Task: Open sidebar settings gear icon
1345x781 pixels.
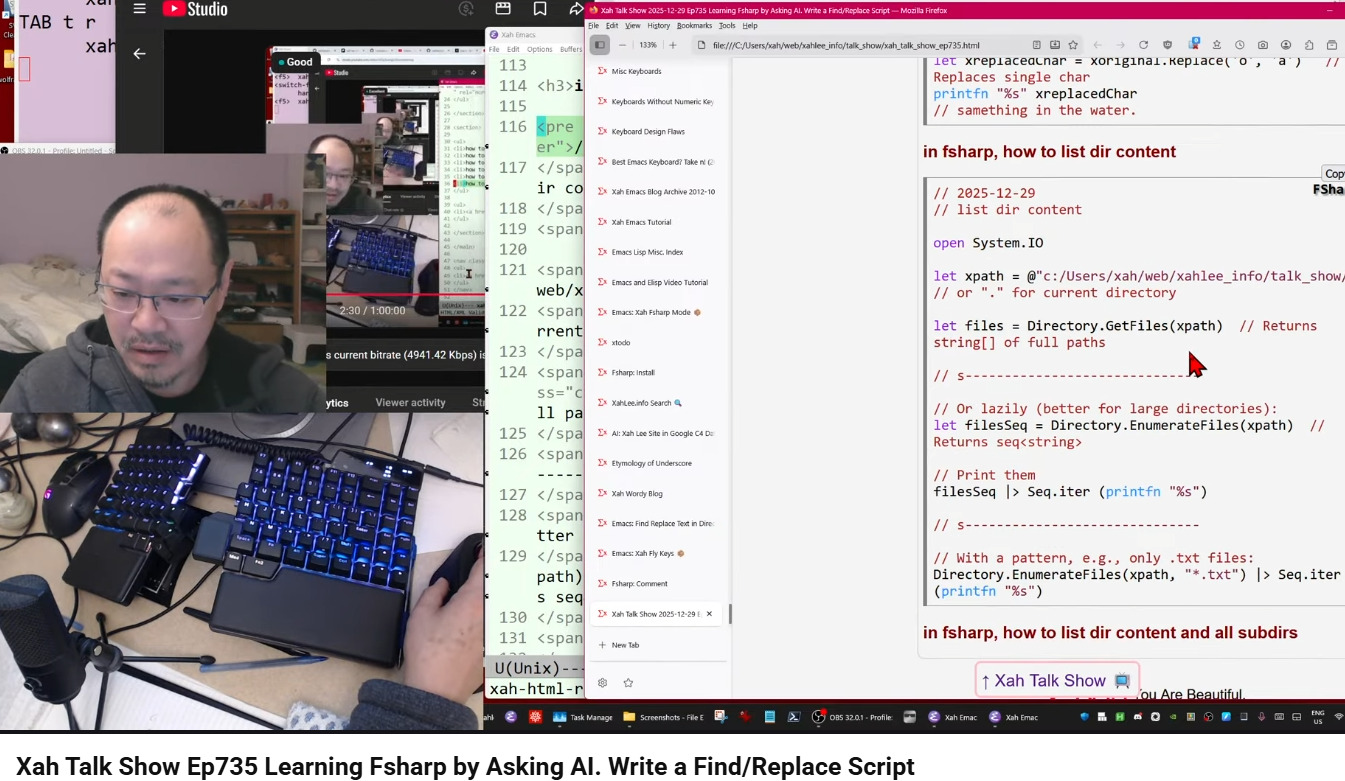Action: tap(602, 683)
